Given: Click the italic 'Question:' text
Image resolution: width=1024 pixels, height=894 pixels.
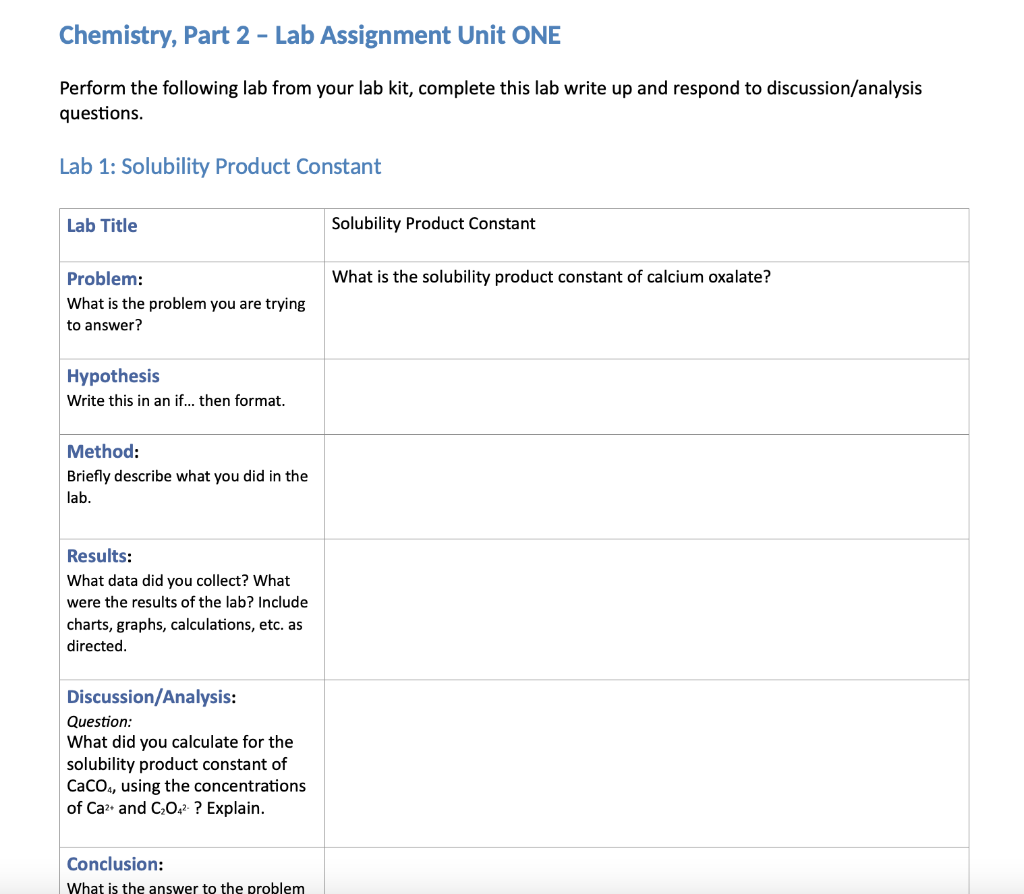Looking at the screenshot, I should (99, 722).
